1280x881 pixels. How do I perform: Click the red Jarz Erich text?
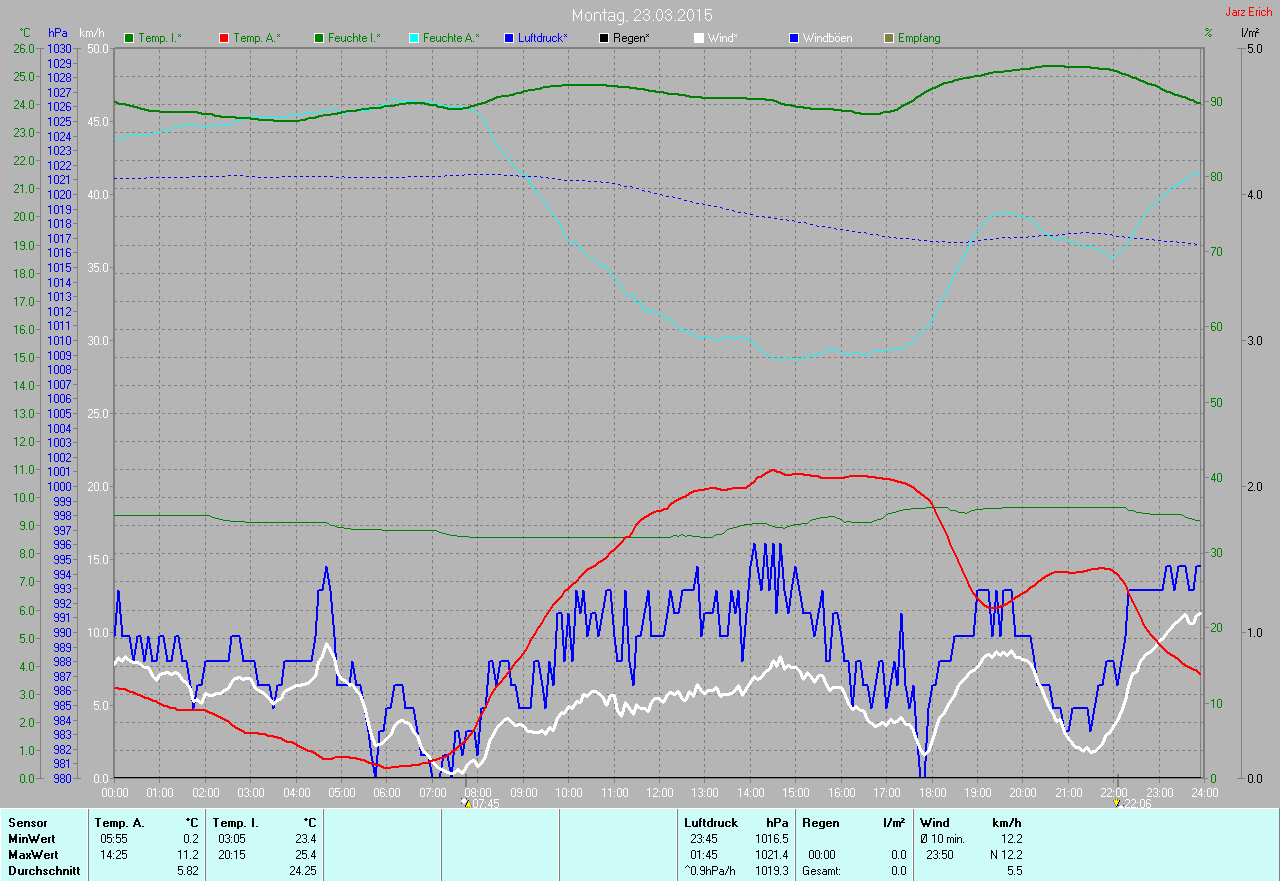pos(1248,12)
